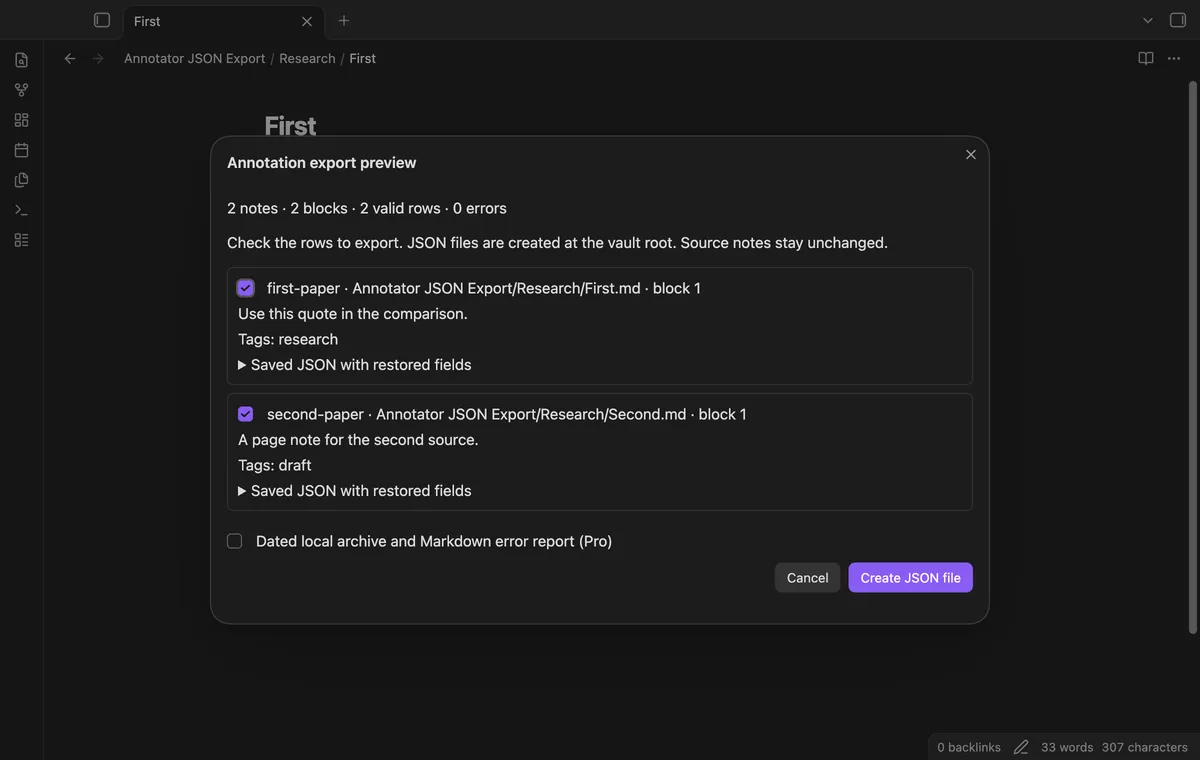1200x760 pixels.
Task: Switch to reading view book icon
Action: pos(1146,58)
